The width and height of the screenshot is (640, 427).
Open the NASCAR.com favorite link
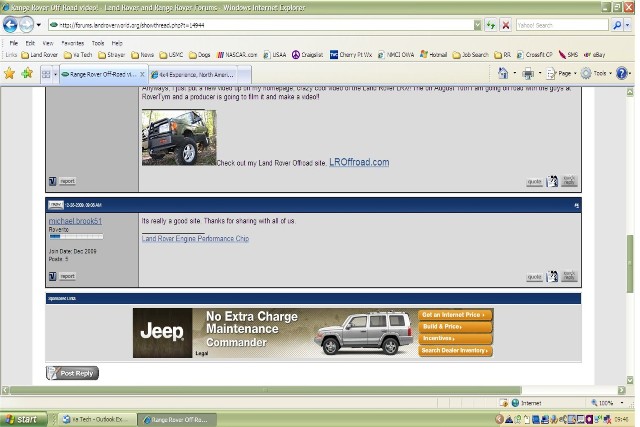(237, 55)
